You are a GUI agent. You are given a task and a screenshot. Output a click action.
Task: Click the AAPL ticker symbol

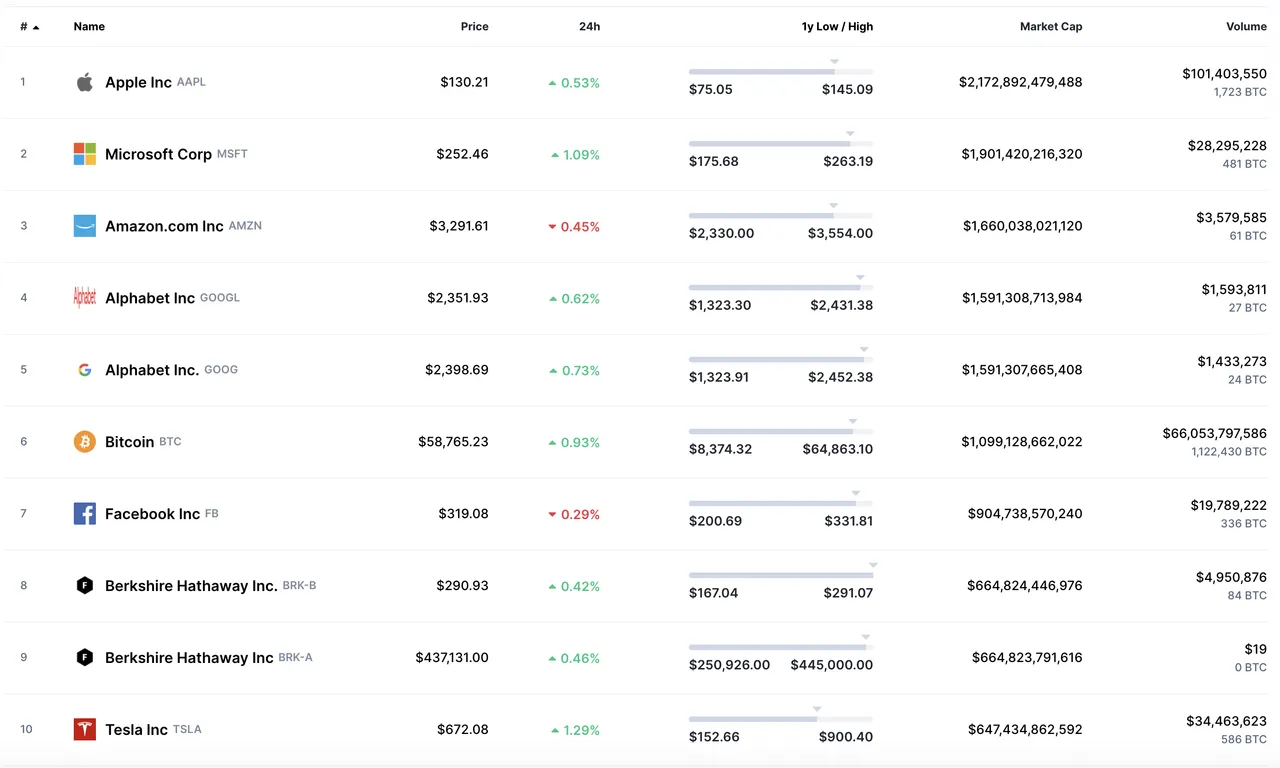pyautogui.click(x=191, y=82)
